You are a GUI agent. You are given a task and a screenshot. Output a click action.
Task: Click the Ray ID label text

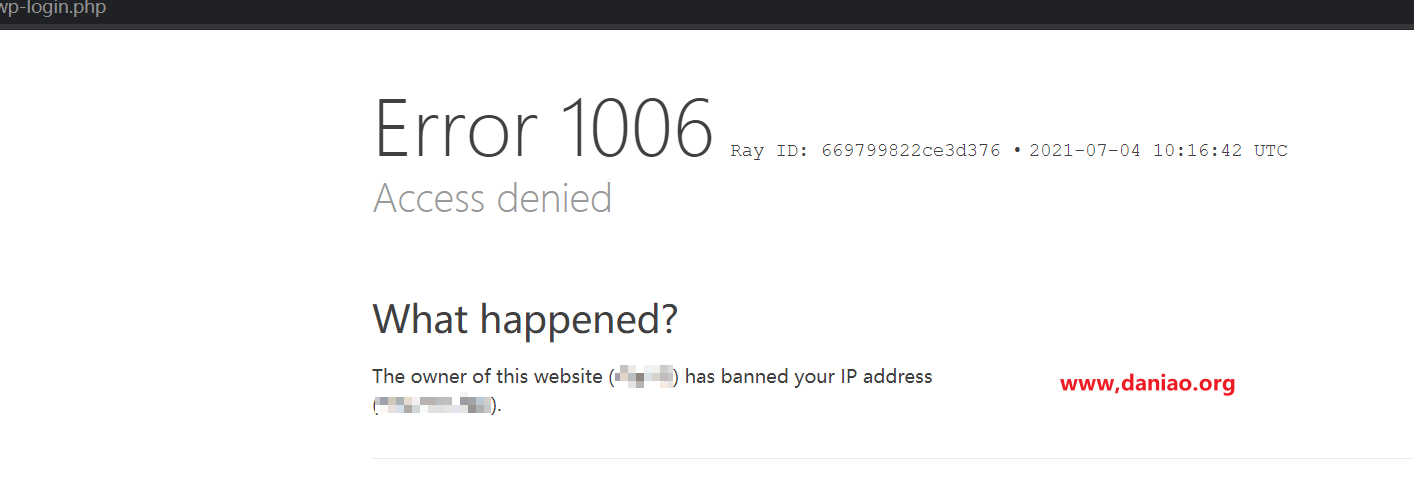pos(771,151)
